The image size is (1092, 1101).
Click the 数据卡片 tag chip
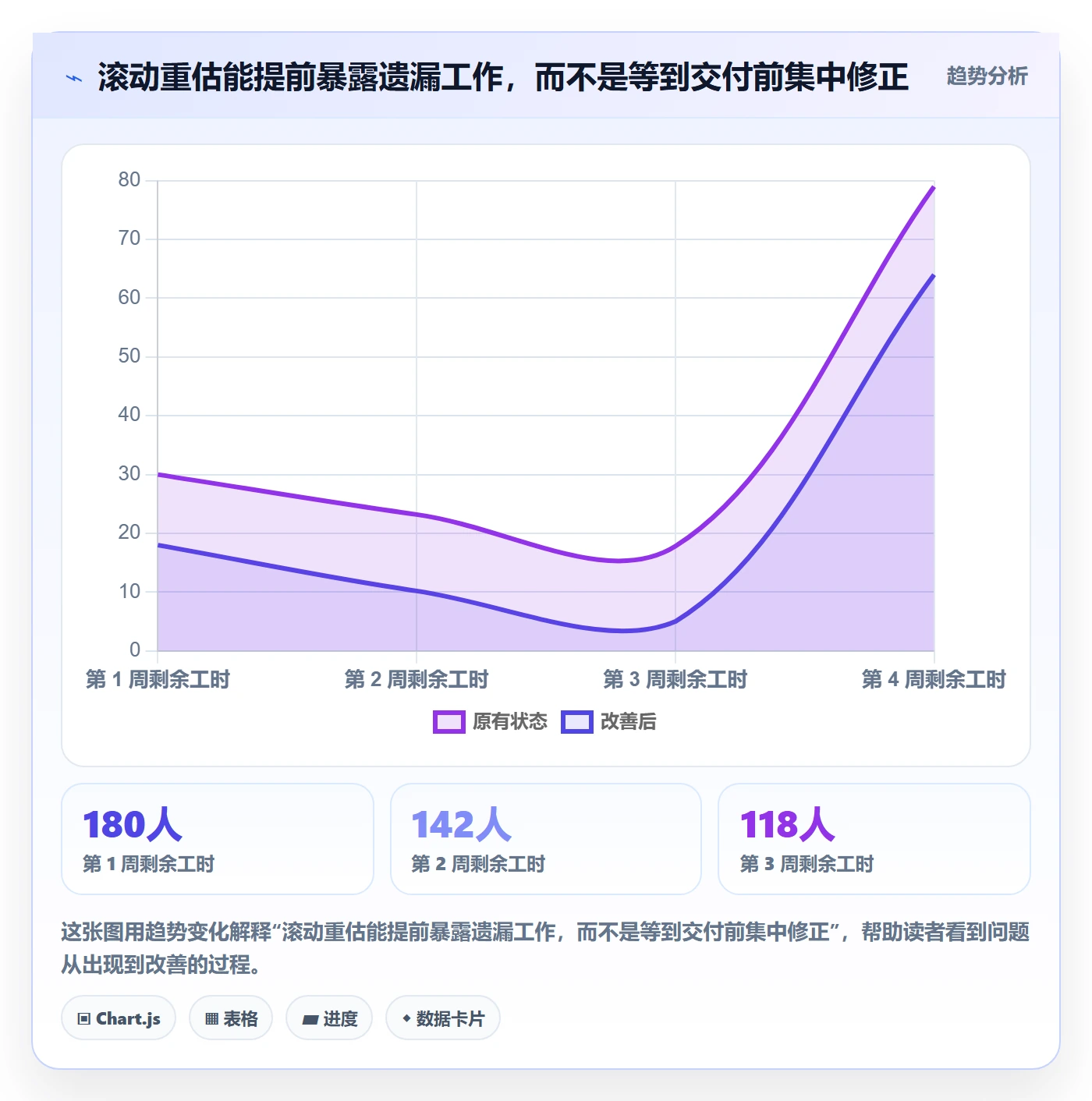coord(443,1018)
